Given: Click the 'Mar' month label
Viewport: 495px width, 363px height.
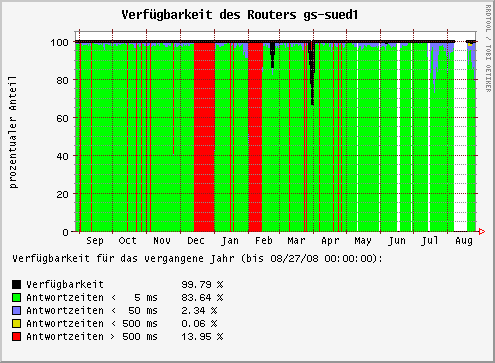Looking at the screenshot, I should coord(296,241).
